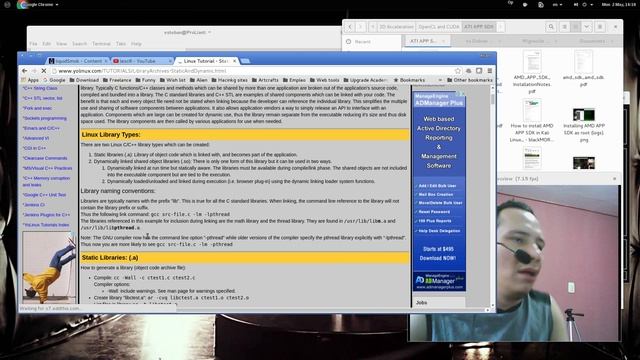Select ATI APP SDK path segment

[x=478, y=27]
